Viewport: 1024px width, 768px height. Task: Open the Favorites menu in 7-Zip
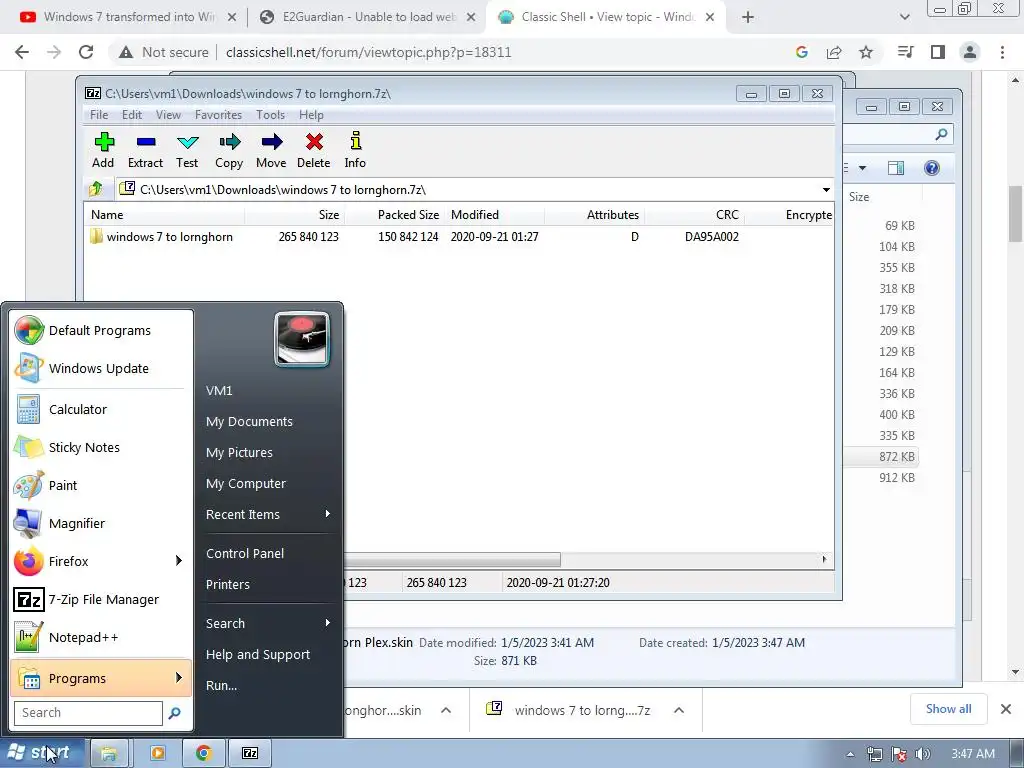(218, 115)
